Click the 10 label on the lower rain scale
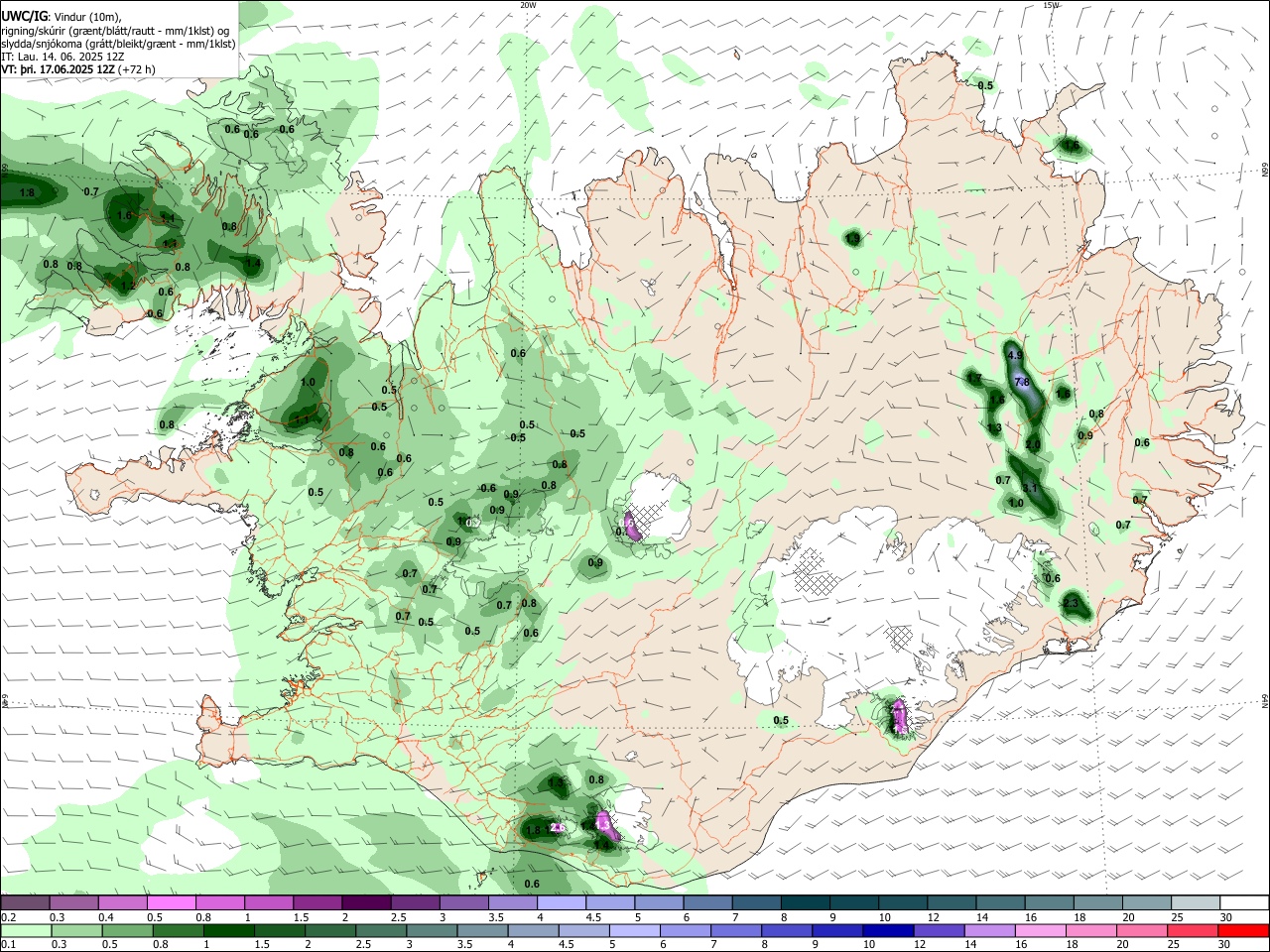1270x952 pixels. 869,945
